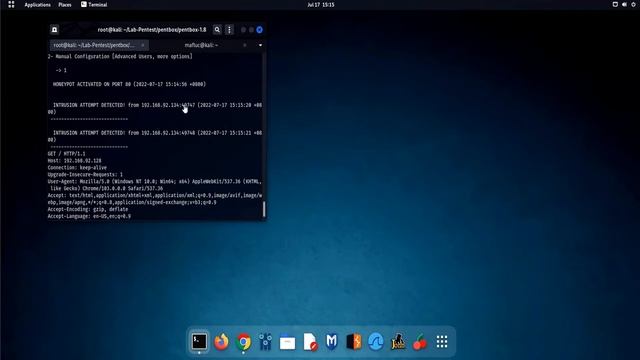
Task: Open new tab with the terminal header icon
Action: pyautogui.click(x=54, y=30)
